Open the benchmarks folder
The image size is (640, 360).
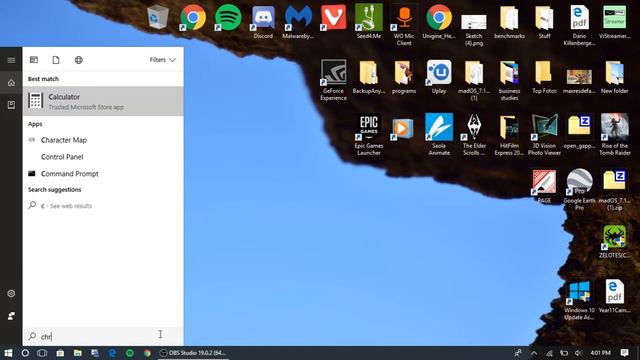pos(509,22)
